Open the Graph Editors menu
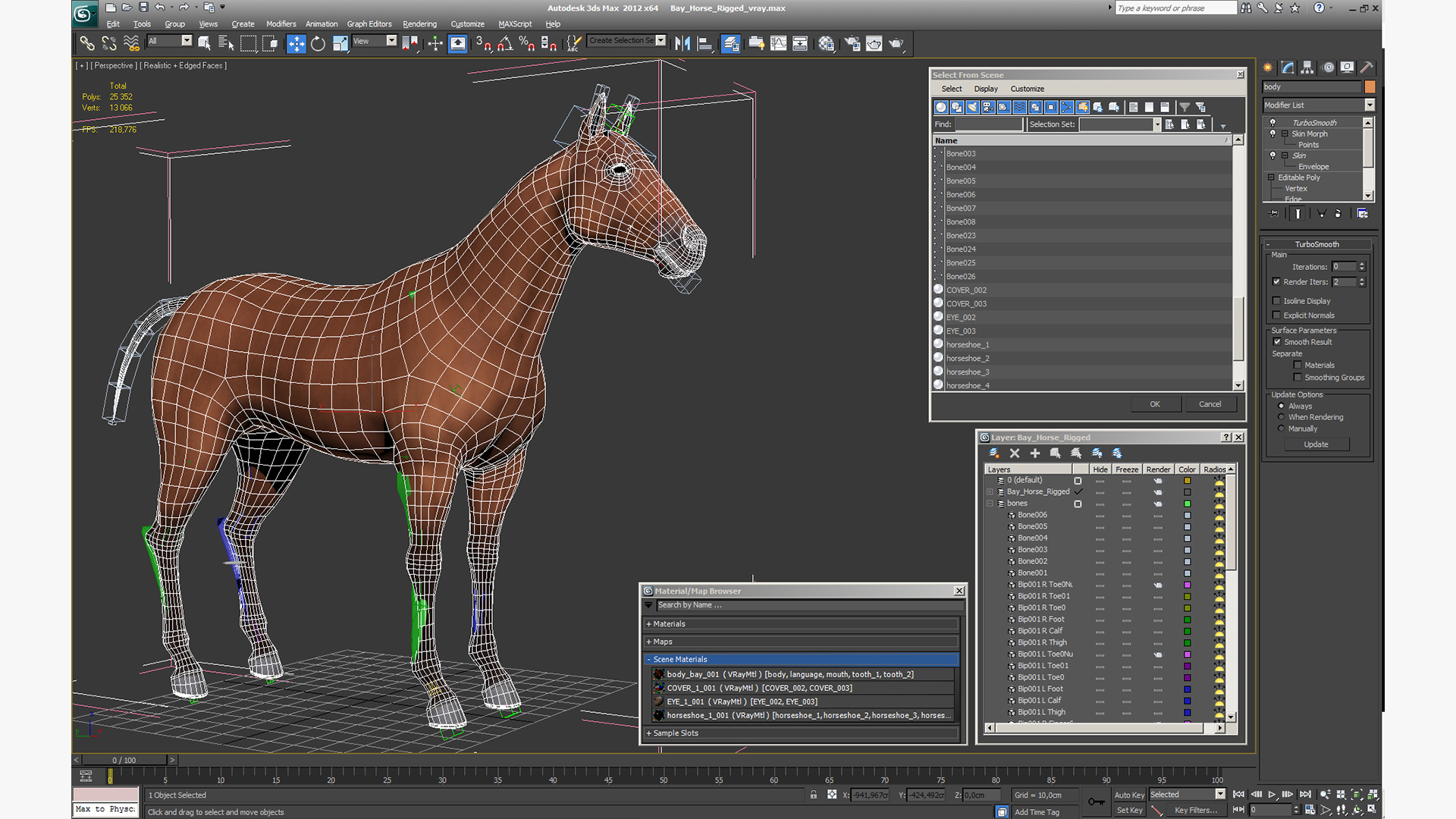1456x819 pixels. 369,24
